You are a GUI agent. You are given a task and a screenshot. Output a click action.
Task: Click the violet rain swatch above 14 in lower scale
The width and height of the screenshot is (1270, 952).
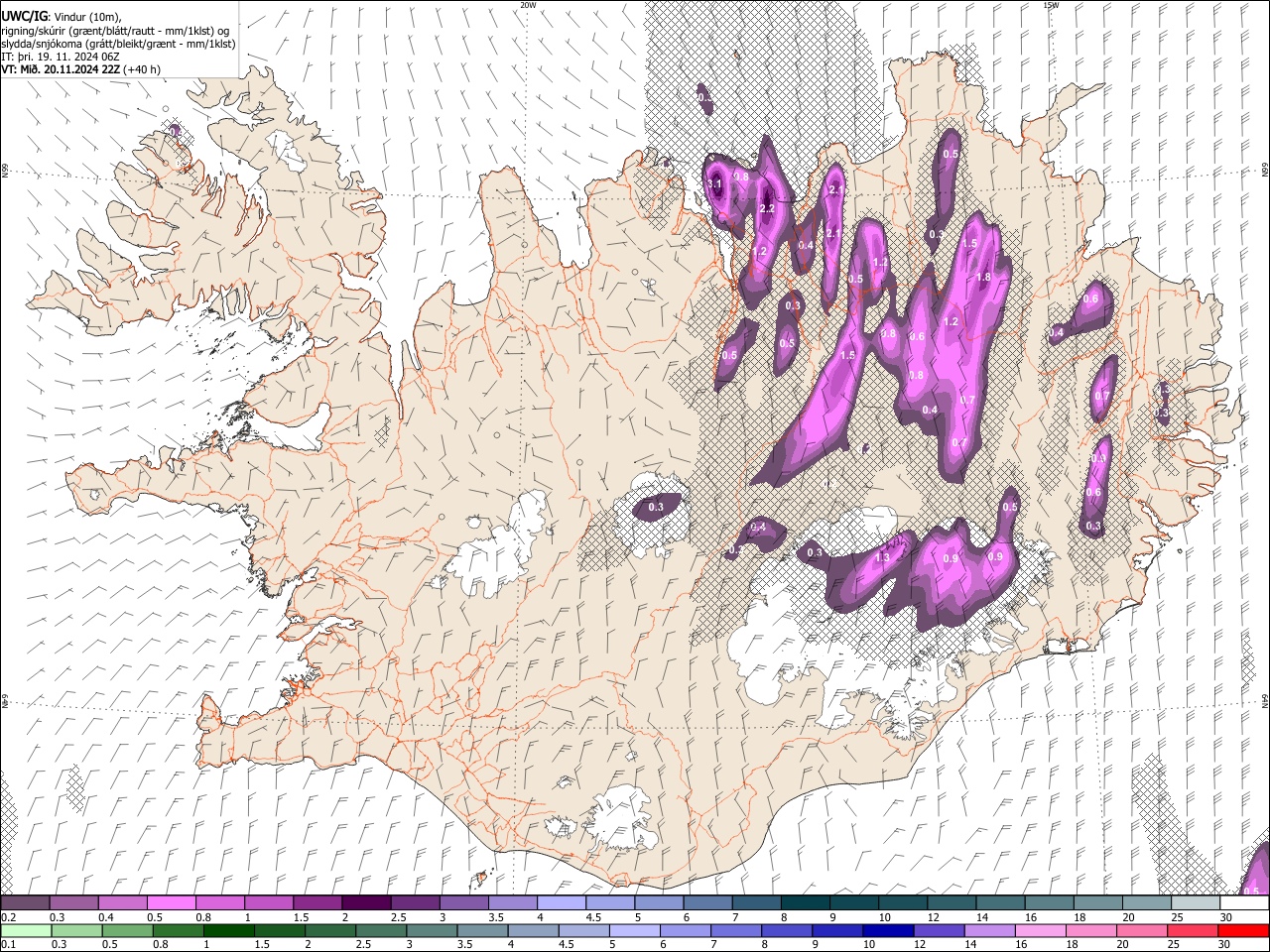coord(988,930)
